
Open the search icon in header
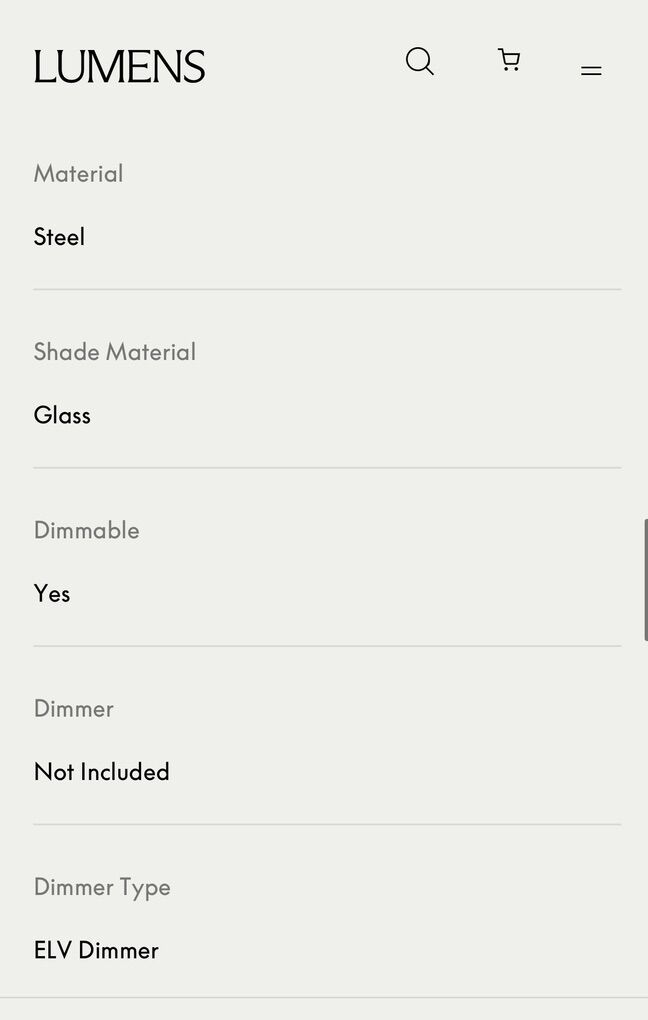click(420, 62)
